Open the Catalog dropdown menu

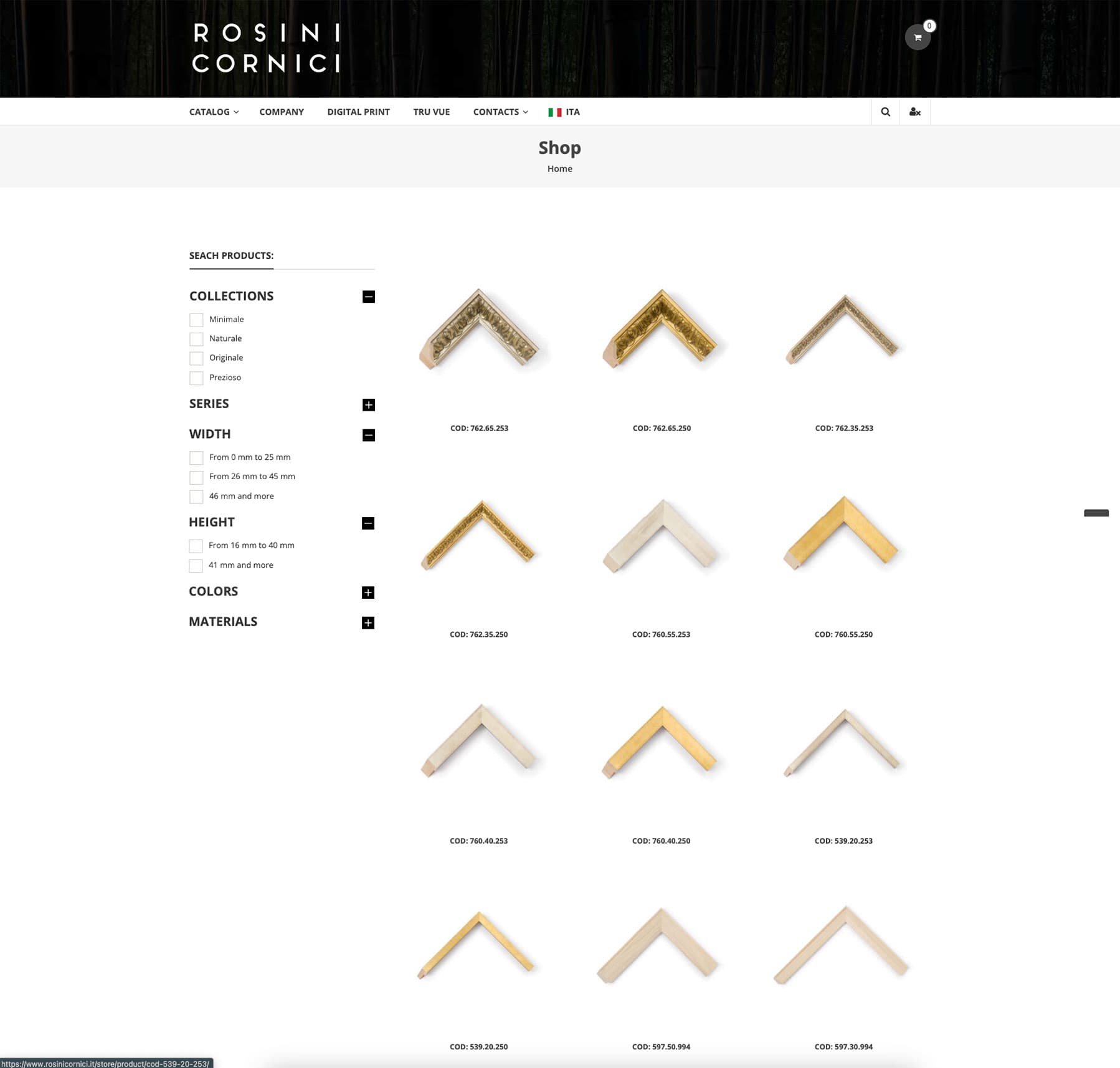point(214,112)
